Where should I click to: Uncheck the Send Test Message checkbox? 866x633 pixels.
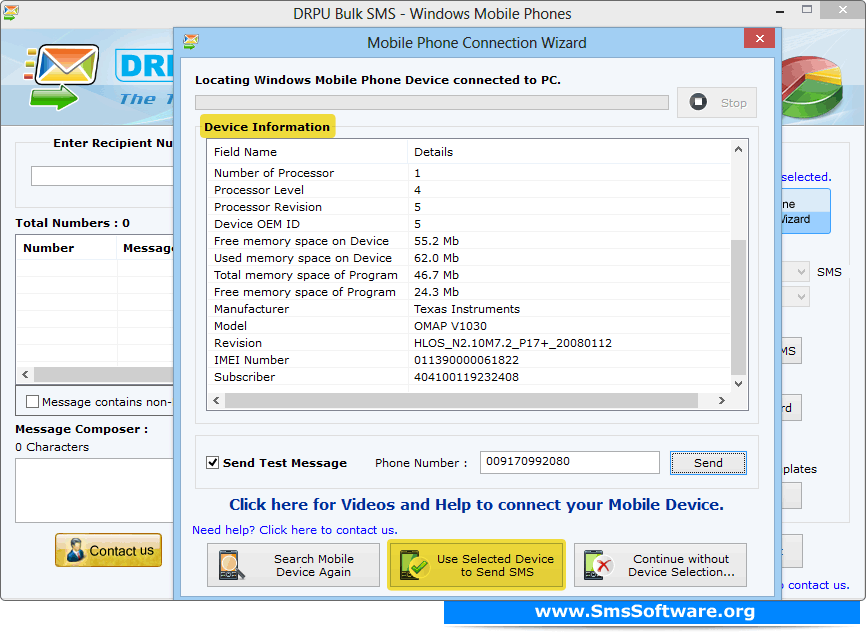click(213, 462)
